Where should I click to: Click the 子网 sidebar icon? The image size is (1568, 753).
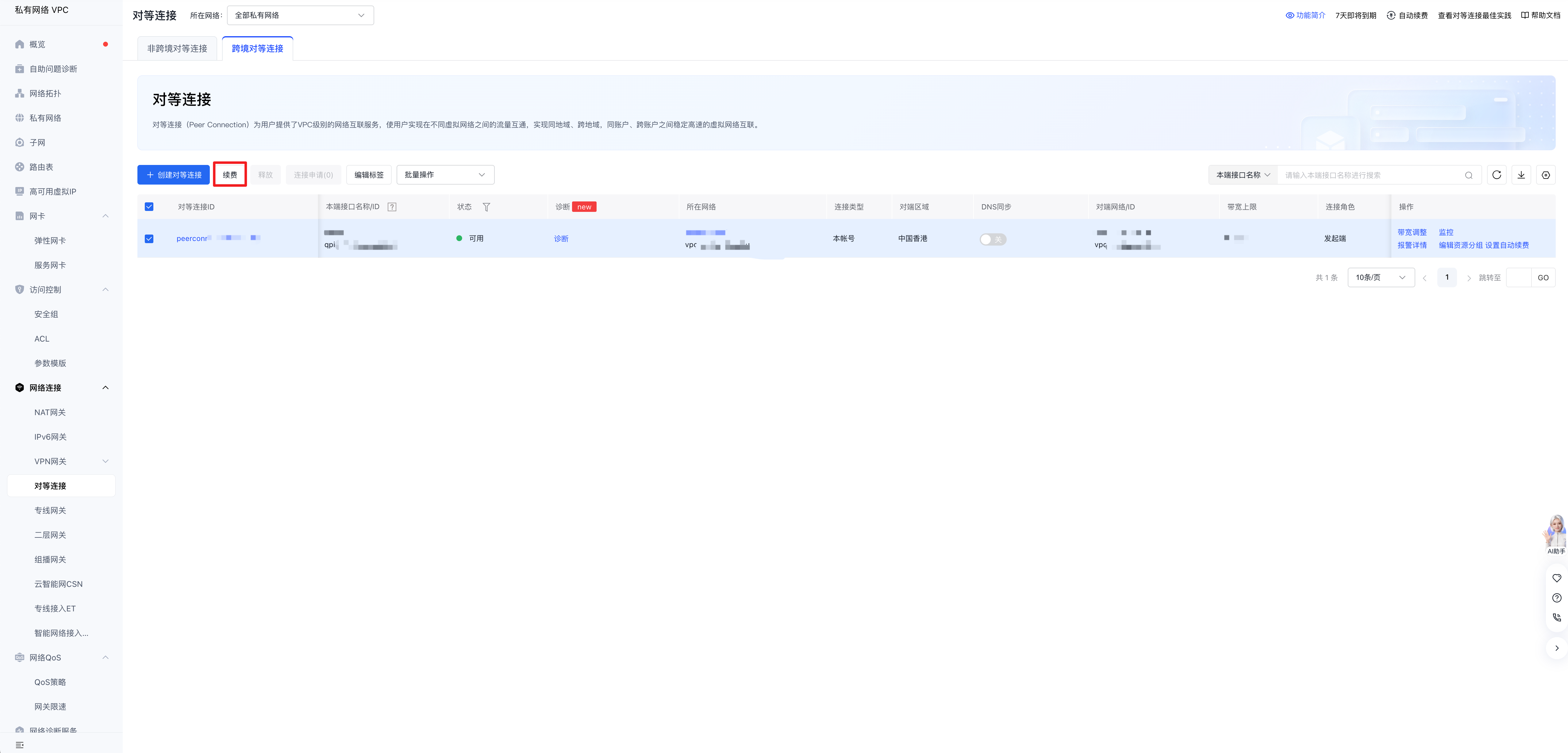coord(20,142)
